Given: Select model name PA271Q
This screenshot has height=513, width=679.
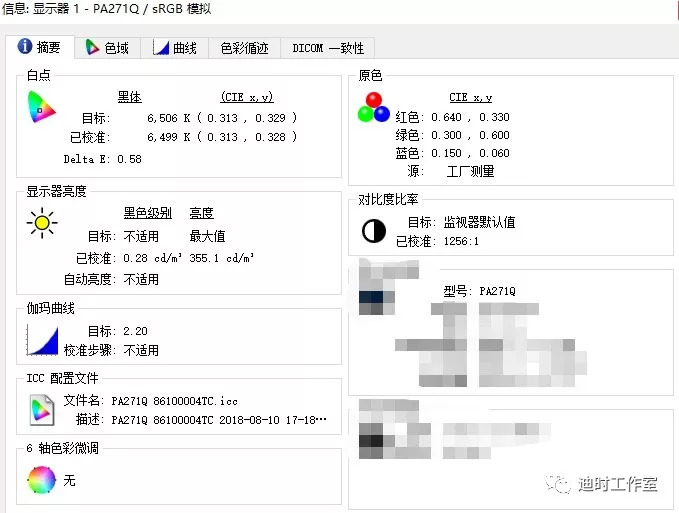Looking at the screenshot, I should click(x=498, y=291).
